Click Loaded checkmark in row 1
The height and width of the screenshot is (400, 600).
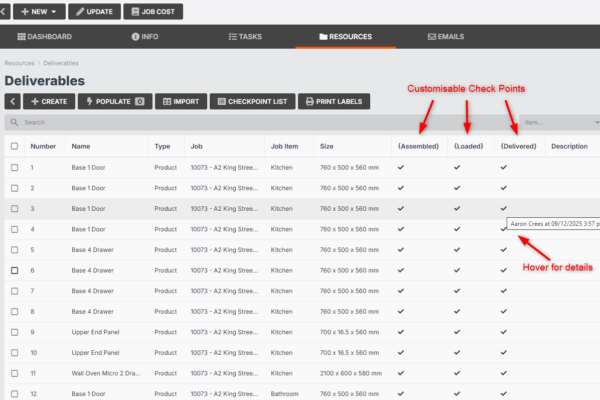(x=457, y=168)
